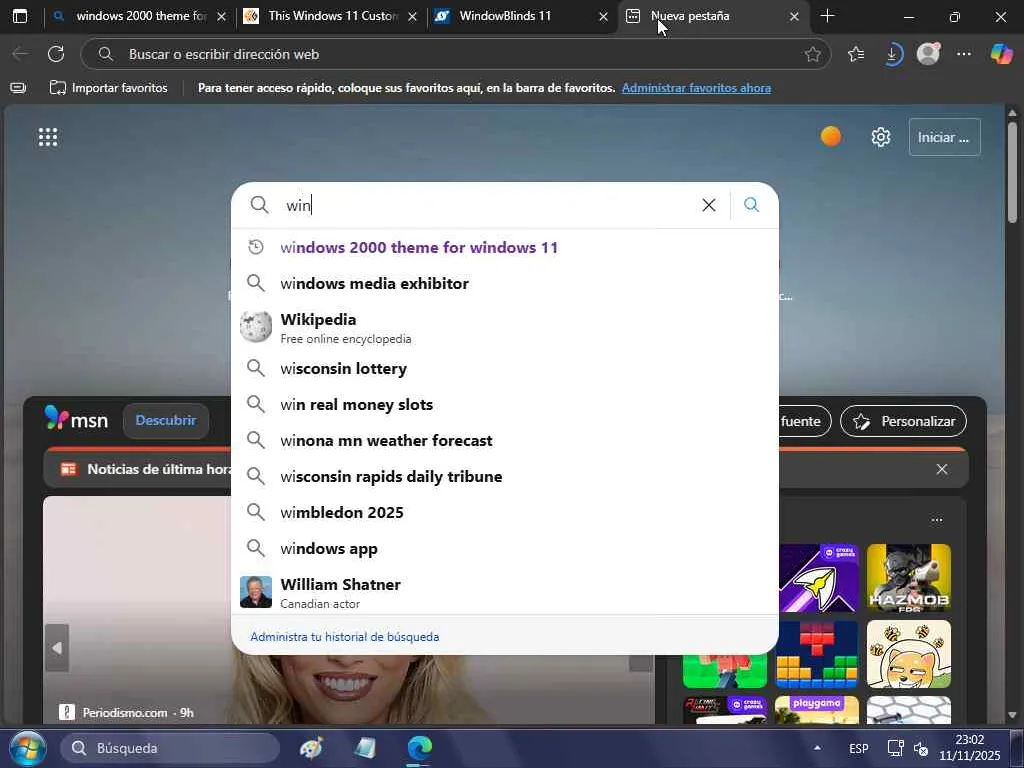Viewport: 1024px width, 768px height.
Task: Click the back navigation arrow
Action: pos(20,54)
